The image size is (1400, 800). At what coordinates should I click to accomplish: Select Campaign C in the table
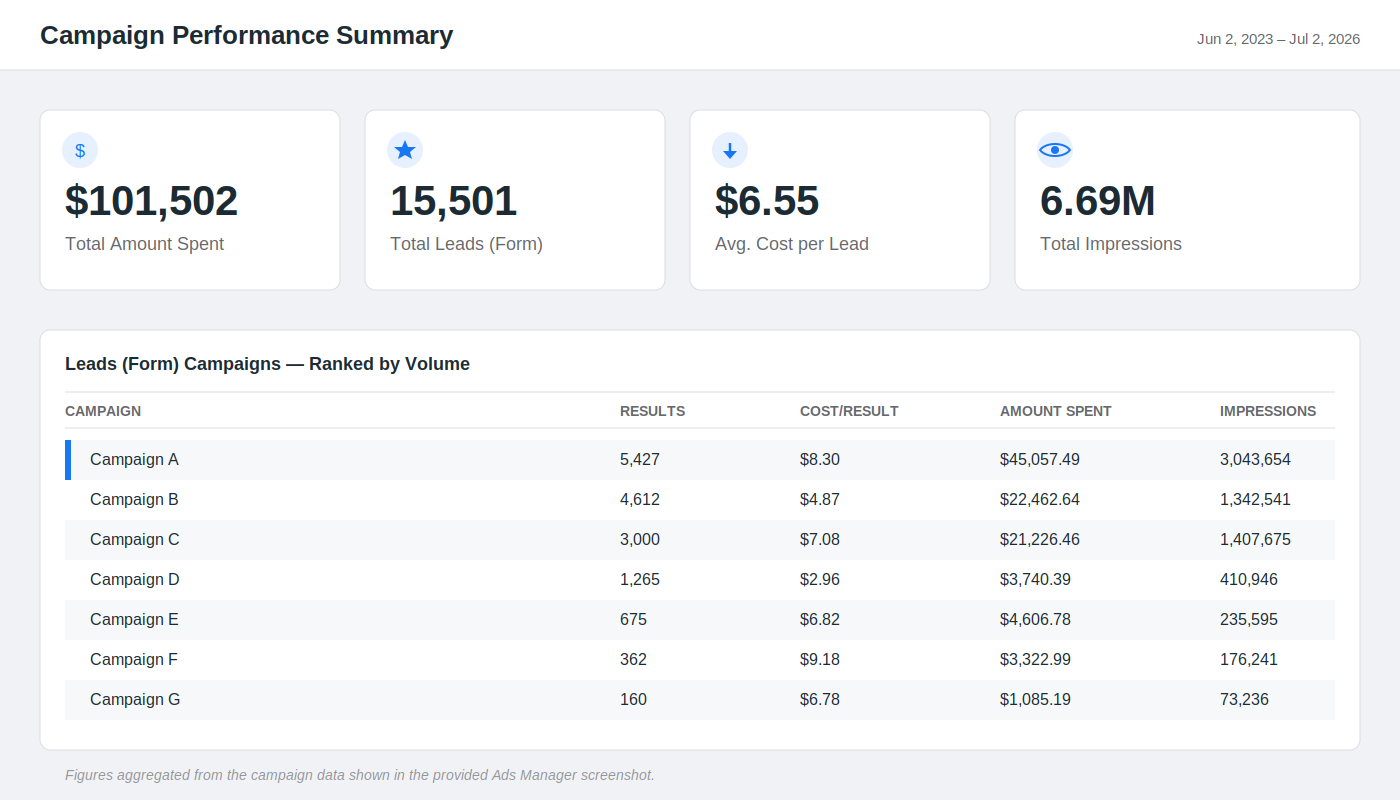pos(700,540)
